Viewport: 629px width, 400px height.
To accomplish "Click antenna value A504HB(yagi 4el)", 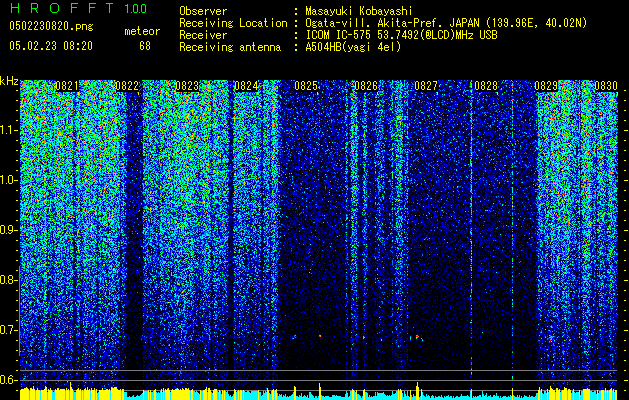I will click(x=353, y=47).
